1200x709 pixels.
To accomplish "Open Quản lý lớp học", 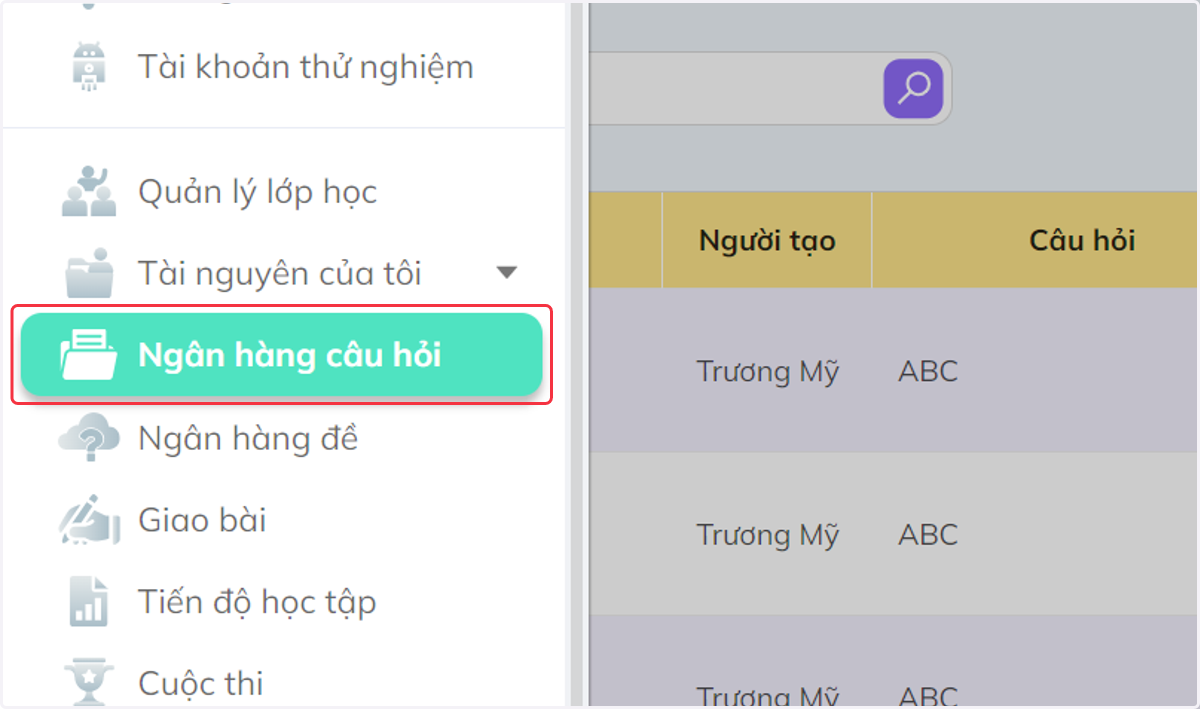I will (257, 191).
